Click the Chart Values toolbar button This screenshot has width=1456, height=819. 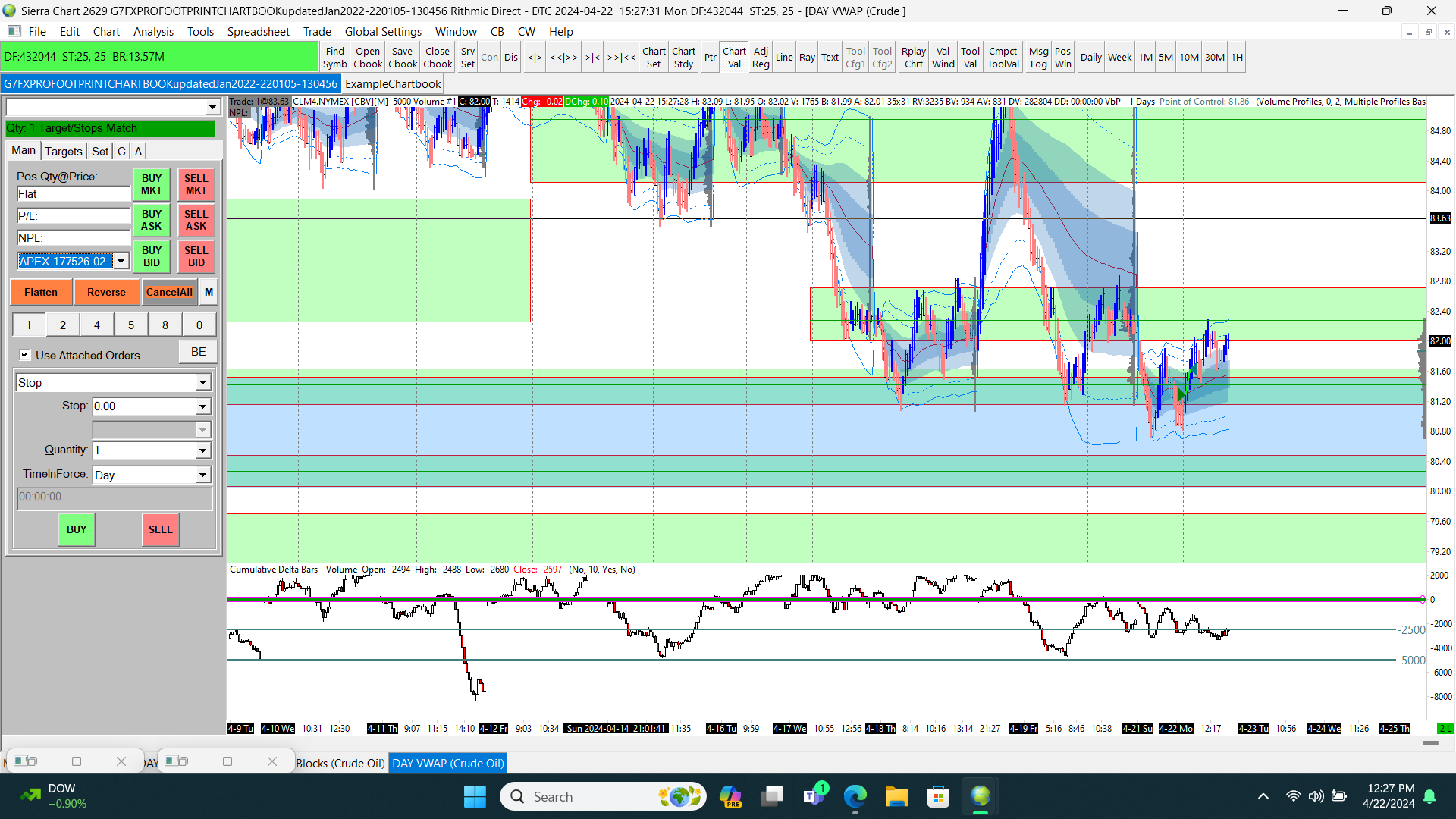coord(733,58)
